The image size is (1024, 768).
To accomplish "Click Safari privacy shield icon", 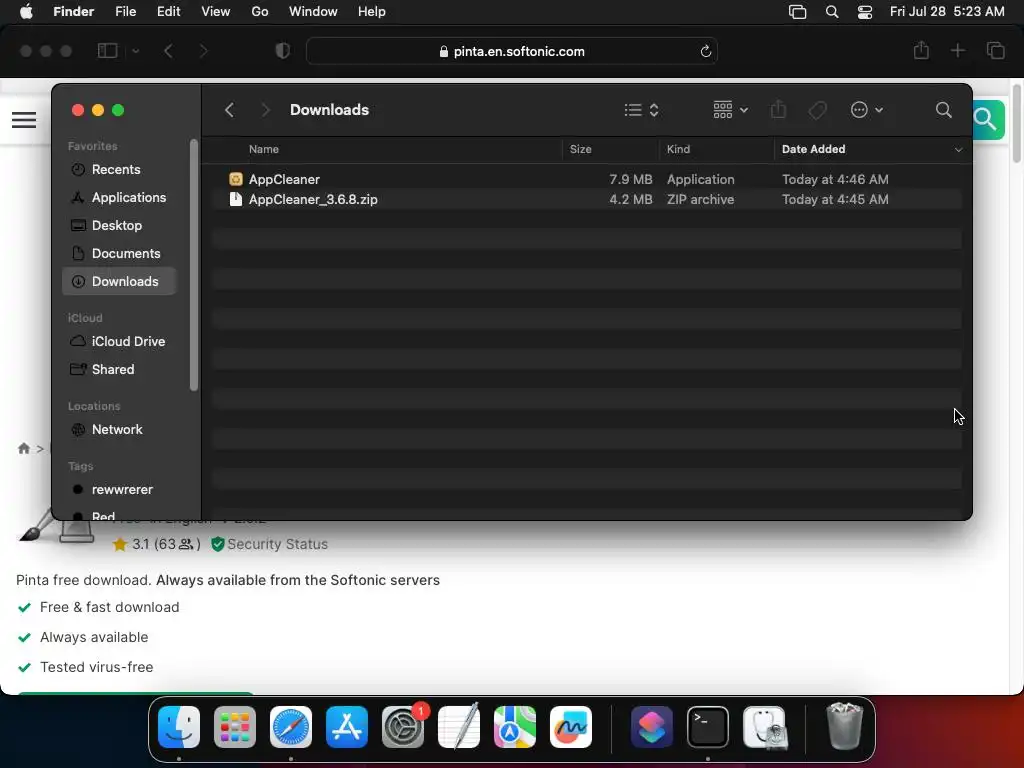I will tap(282, 51).
